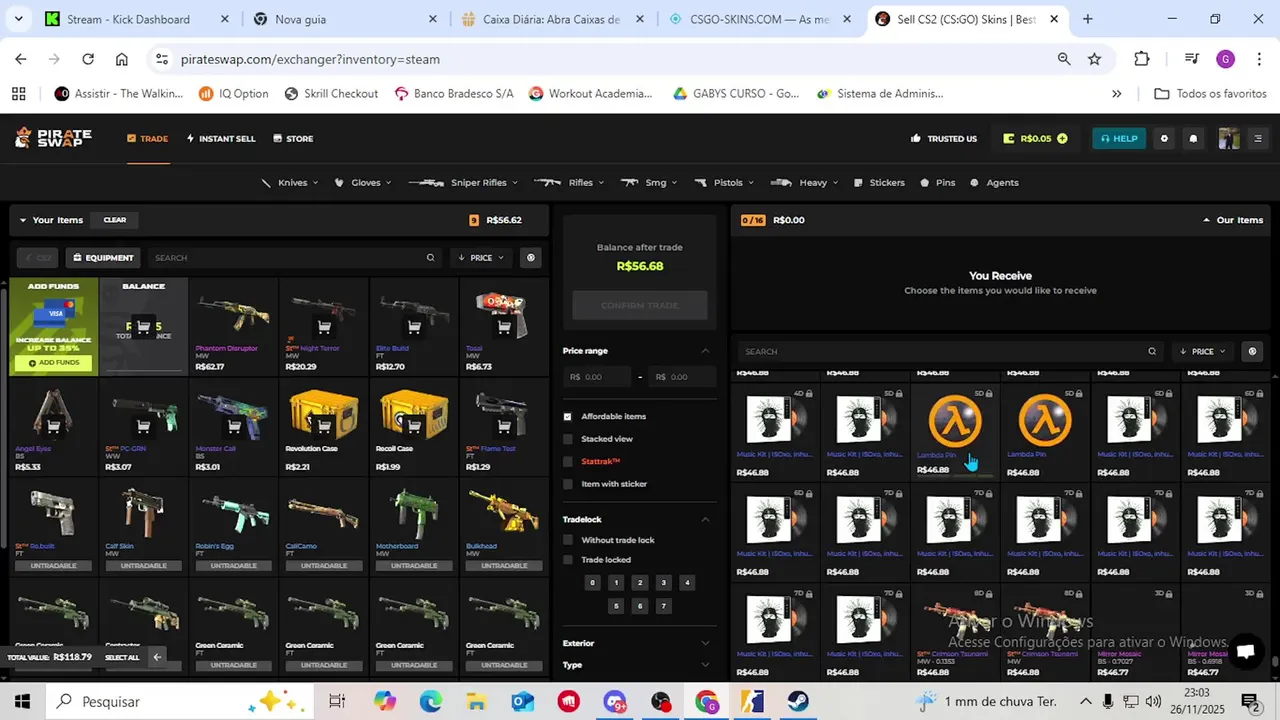The width and height of the screenshot is (1280, 720).
Task: Reload the browser page
Action: point(88,59)
